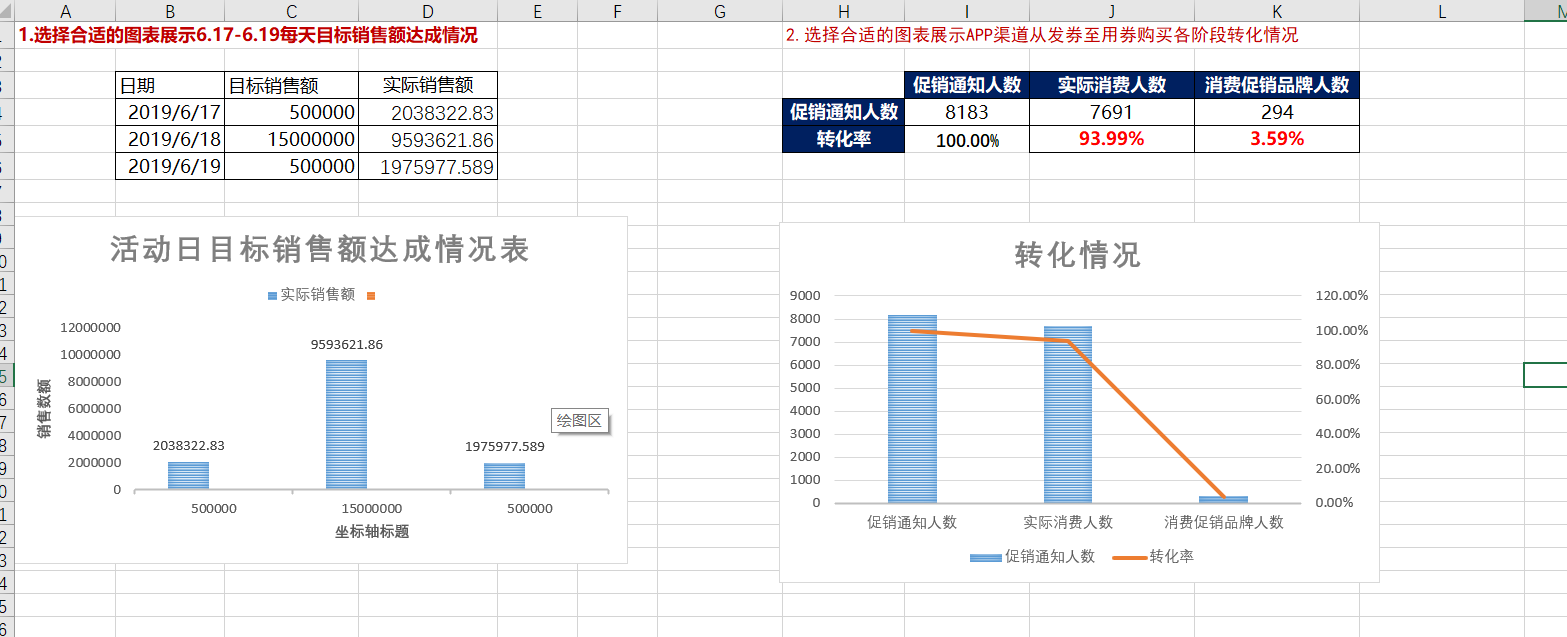Click the '绘图区' tooltip on sales chart
The image size is (1567, 637).
click(x=580, y=421)
